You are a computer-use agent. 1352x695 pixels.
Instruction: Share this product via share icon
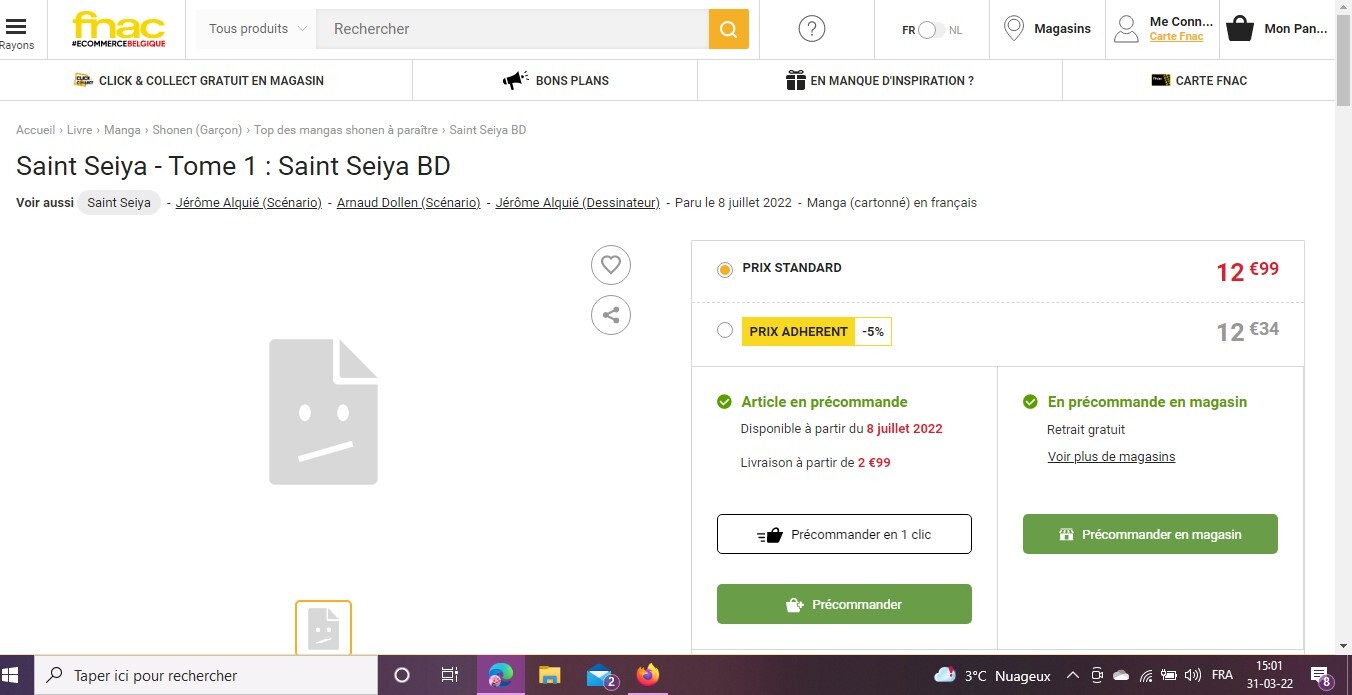coord(611,315)
